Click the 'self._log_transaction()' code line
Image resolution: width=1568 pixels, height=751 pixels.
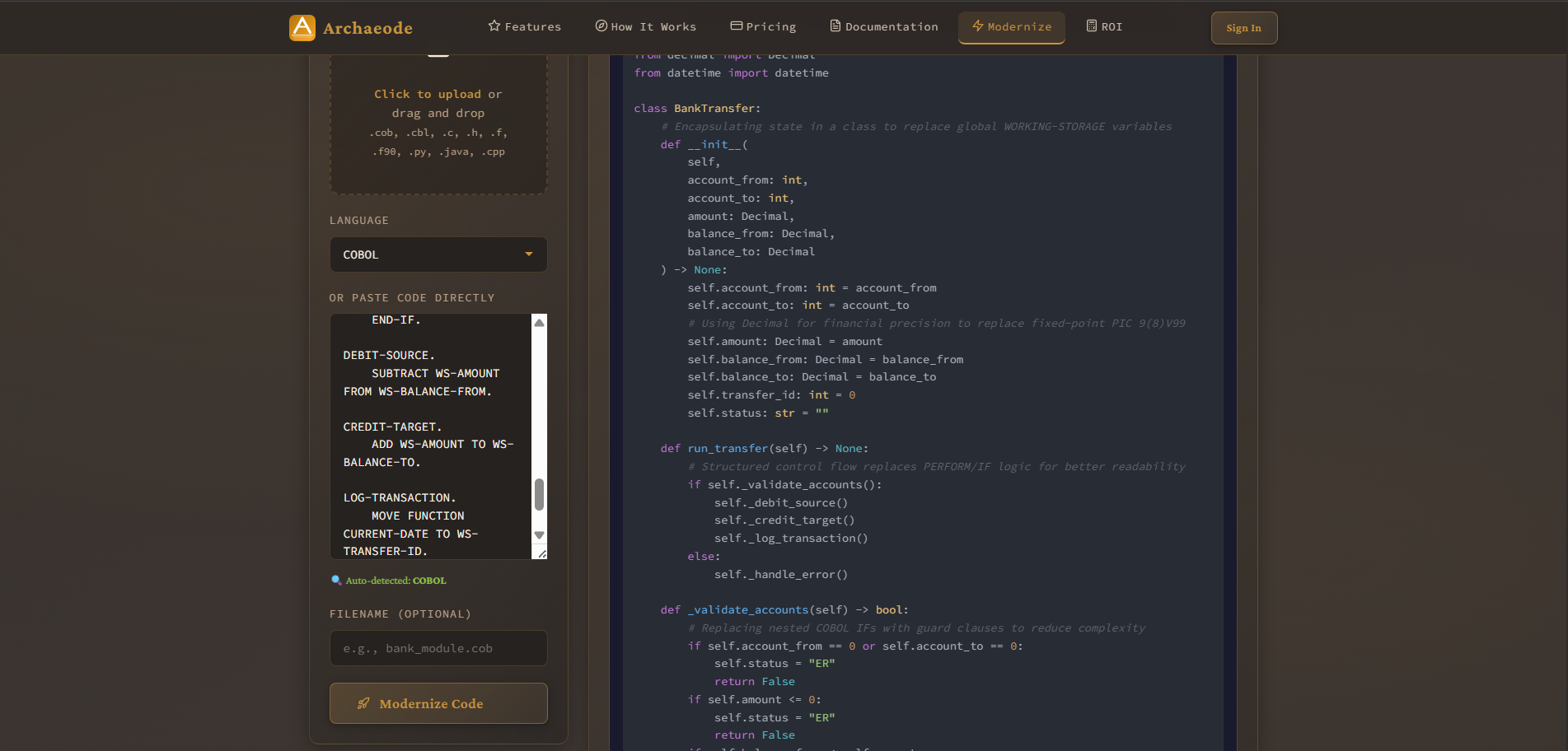coord(791,538)
